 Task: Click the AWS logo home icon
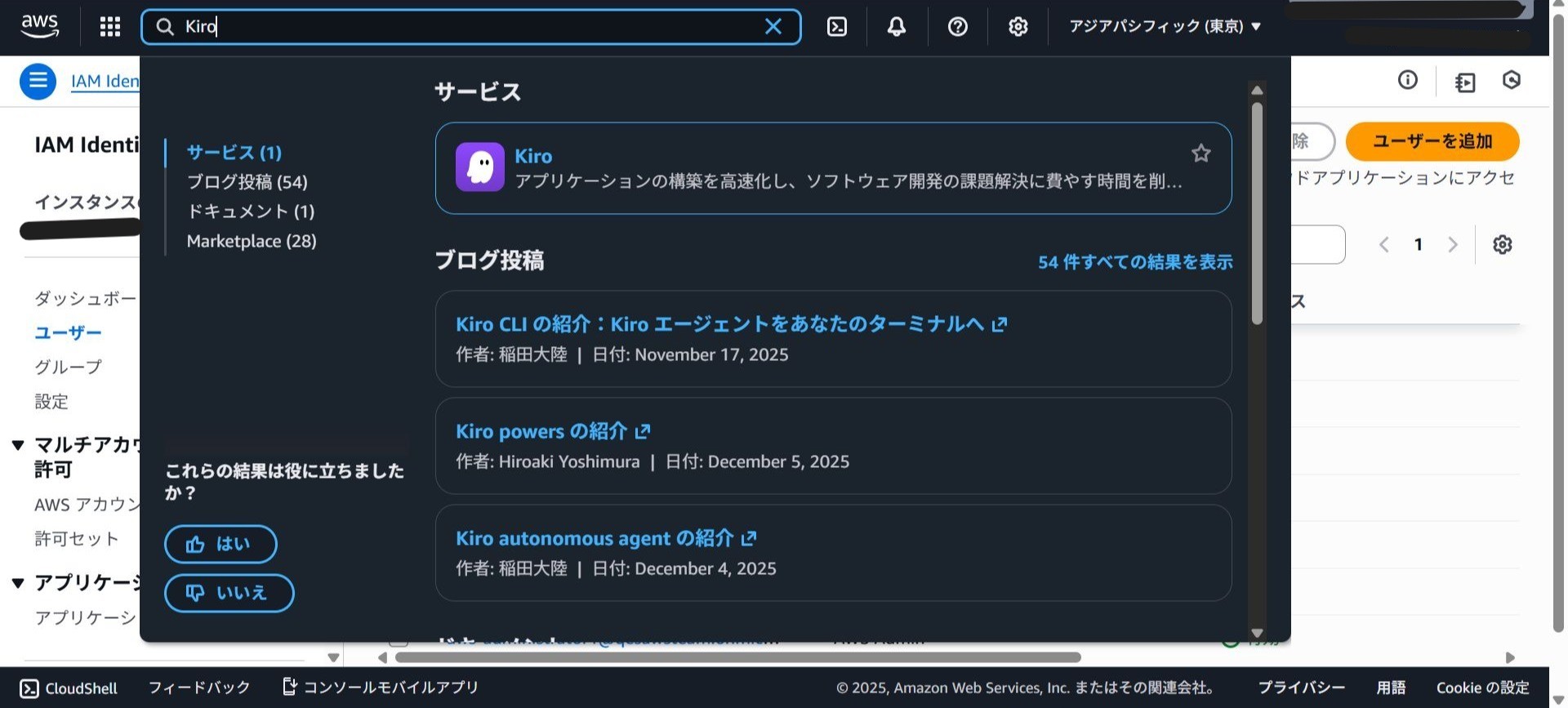(39, 26)
